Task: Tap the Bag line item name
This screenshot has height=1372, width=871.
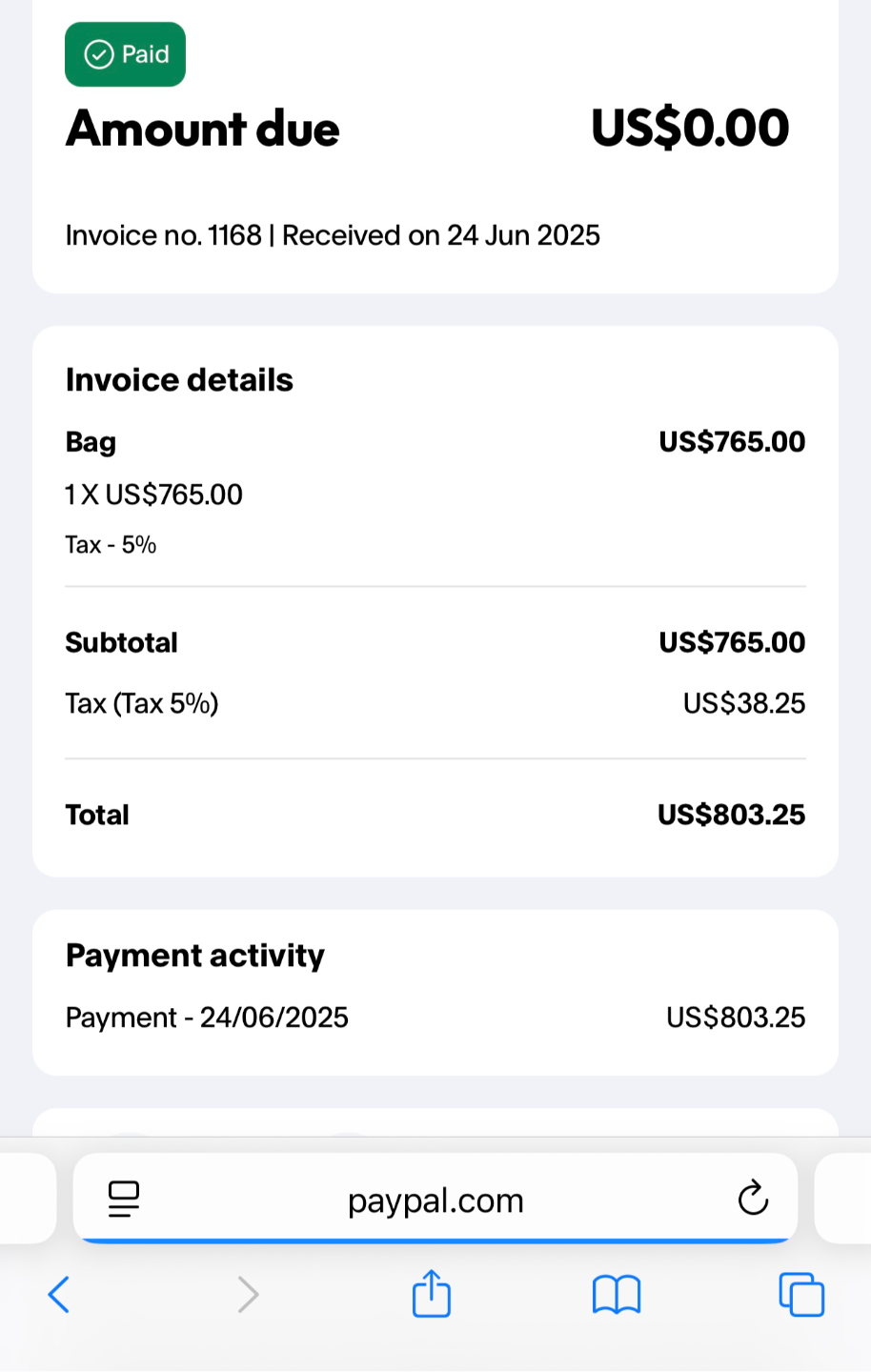Action: pos(91,442)
